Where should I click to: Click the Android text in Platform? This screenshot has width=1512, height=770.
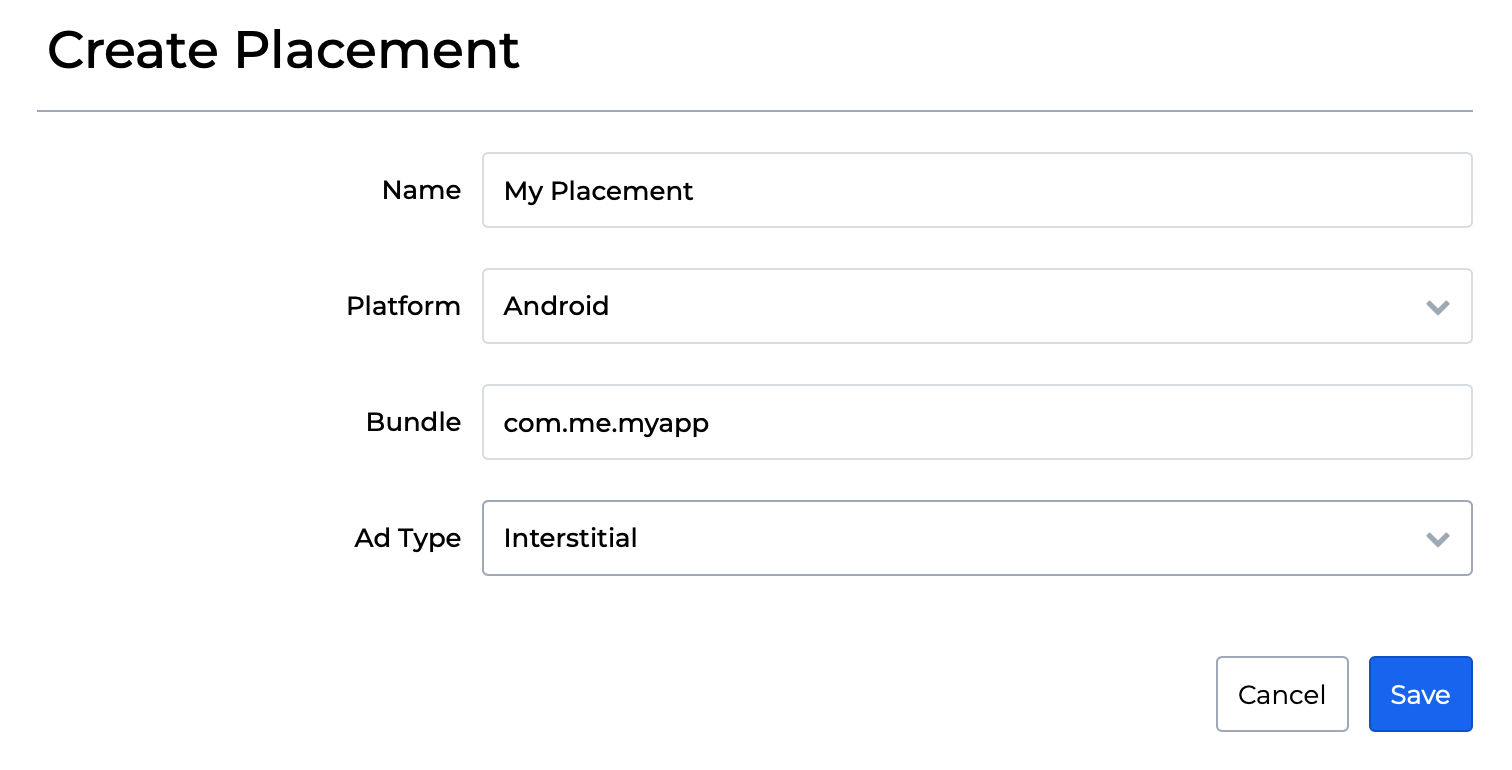point(556,306)
